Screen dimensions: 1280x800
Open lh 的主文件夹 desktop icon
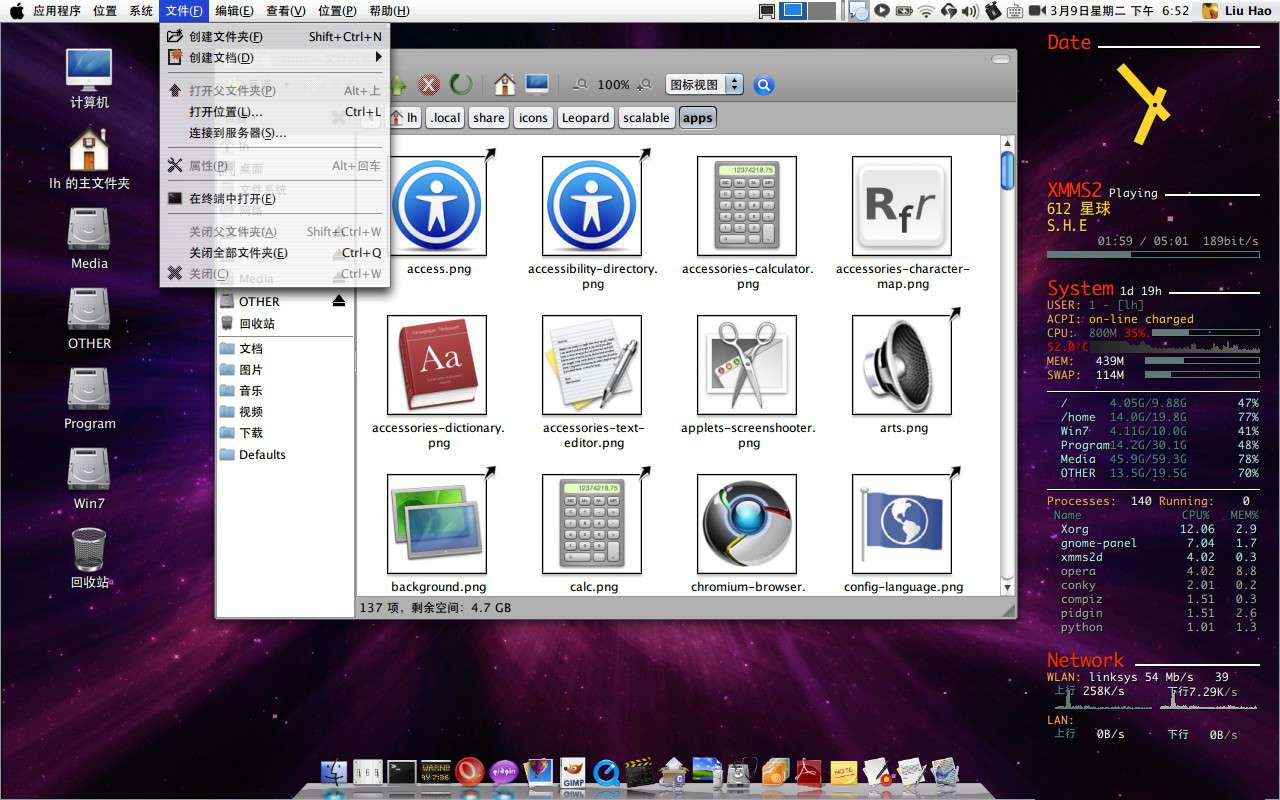pyautogui.click(x=89, y=158)
